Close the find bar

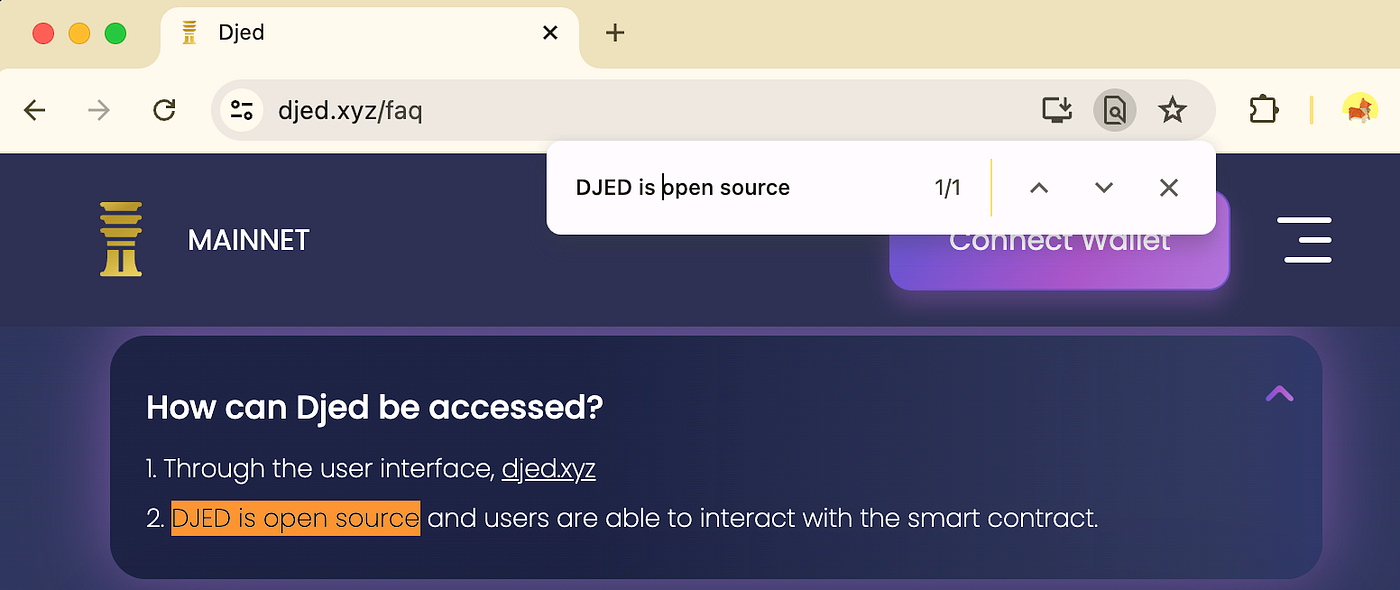point(1168,188)
